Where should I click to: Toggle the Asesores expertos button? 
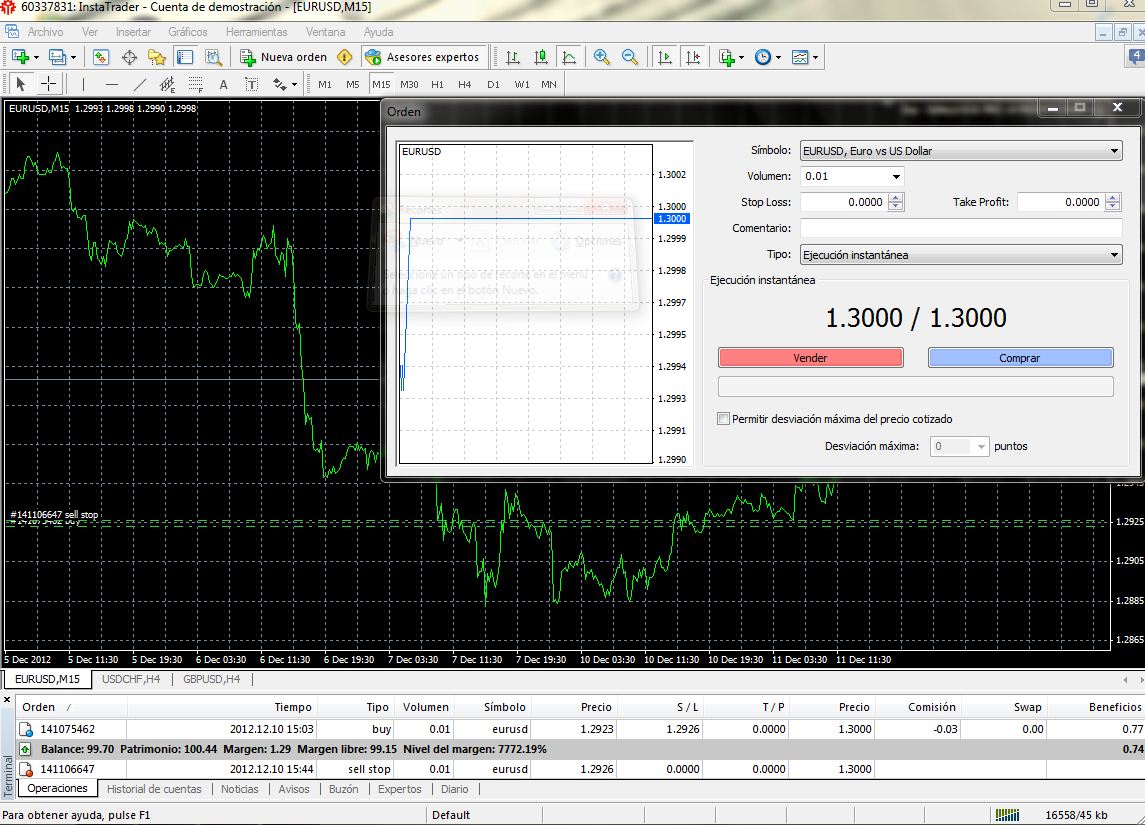[x=424, y=57]
